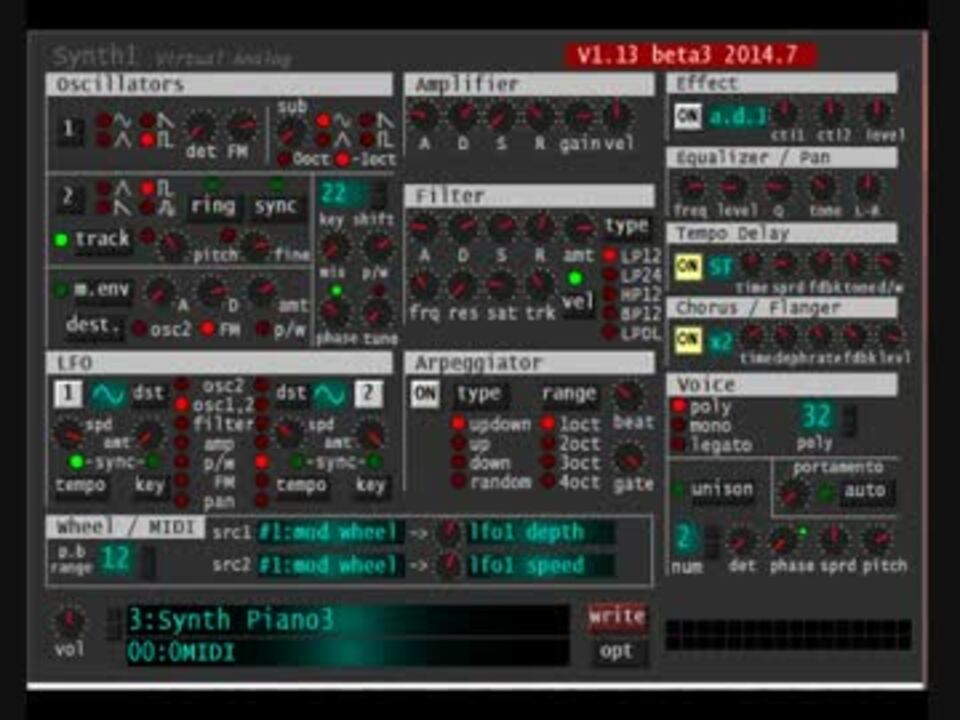The height and width of the screenshot is (720, 960).
Task: Open the x2 chorus mode dropdown
Action: 721,340
